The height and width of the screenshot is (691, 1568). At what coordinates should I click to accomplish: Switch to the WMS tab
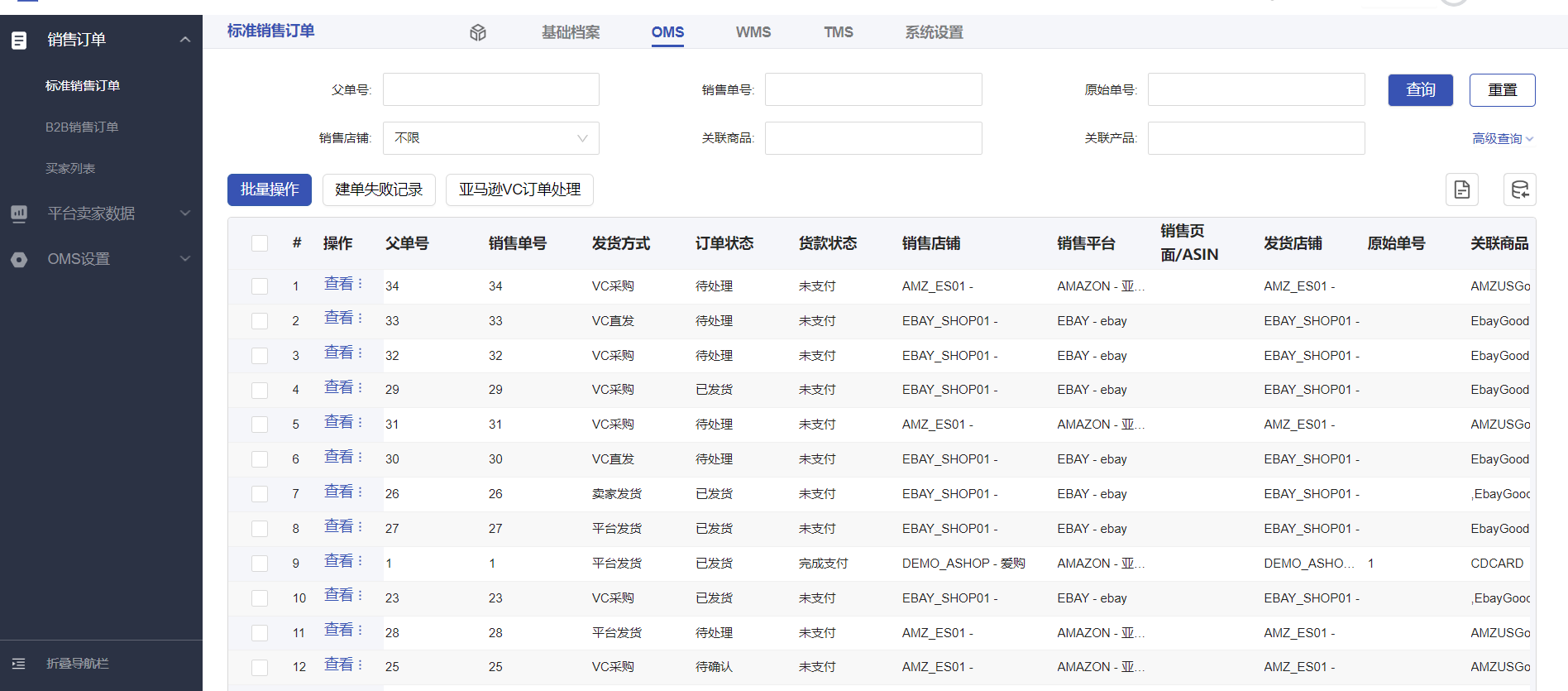[x=753, y=32]
